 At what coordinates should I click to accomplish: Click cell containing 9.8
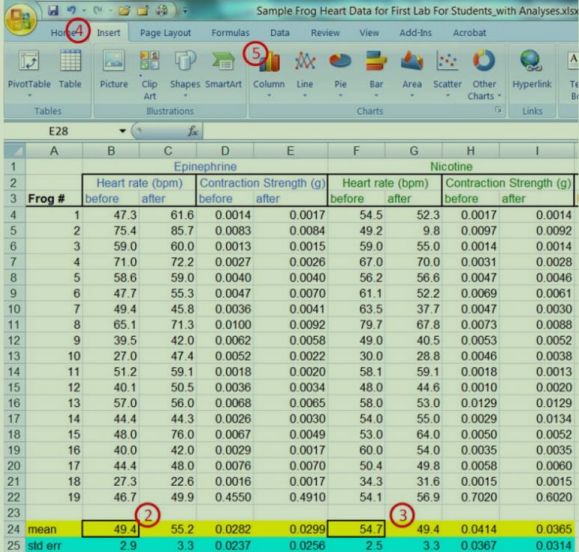point(414,230)
